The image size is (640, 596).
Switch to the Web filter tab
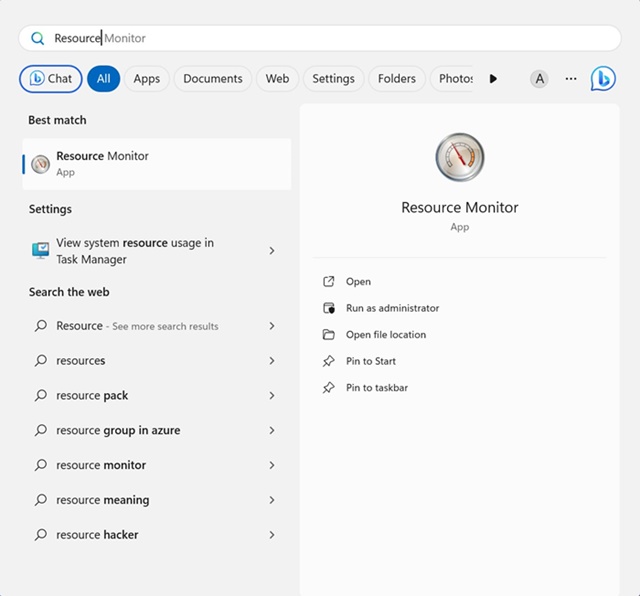(x=277, y=79)
